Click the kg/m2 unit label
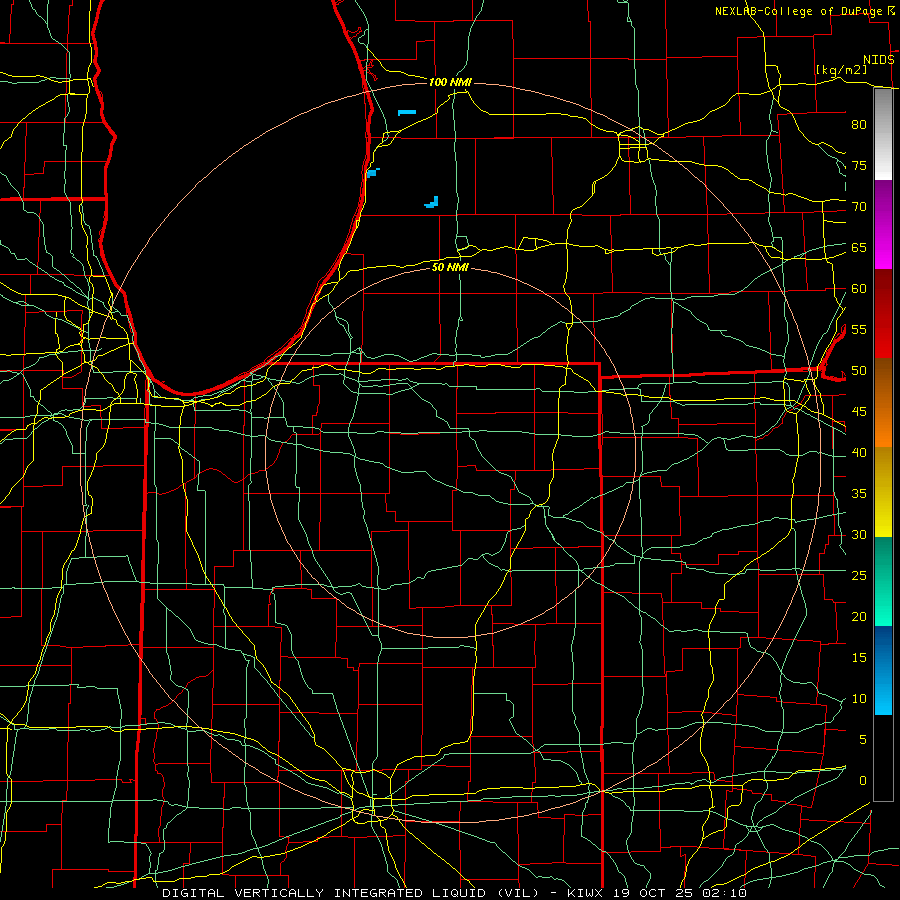The image size is (900, 900). click(x=841, y=69)
